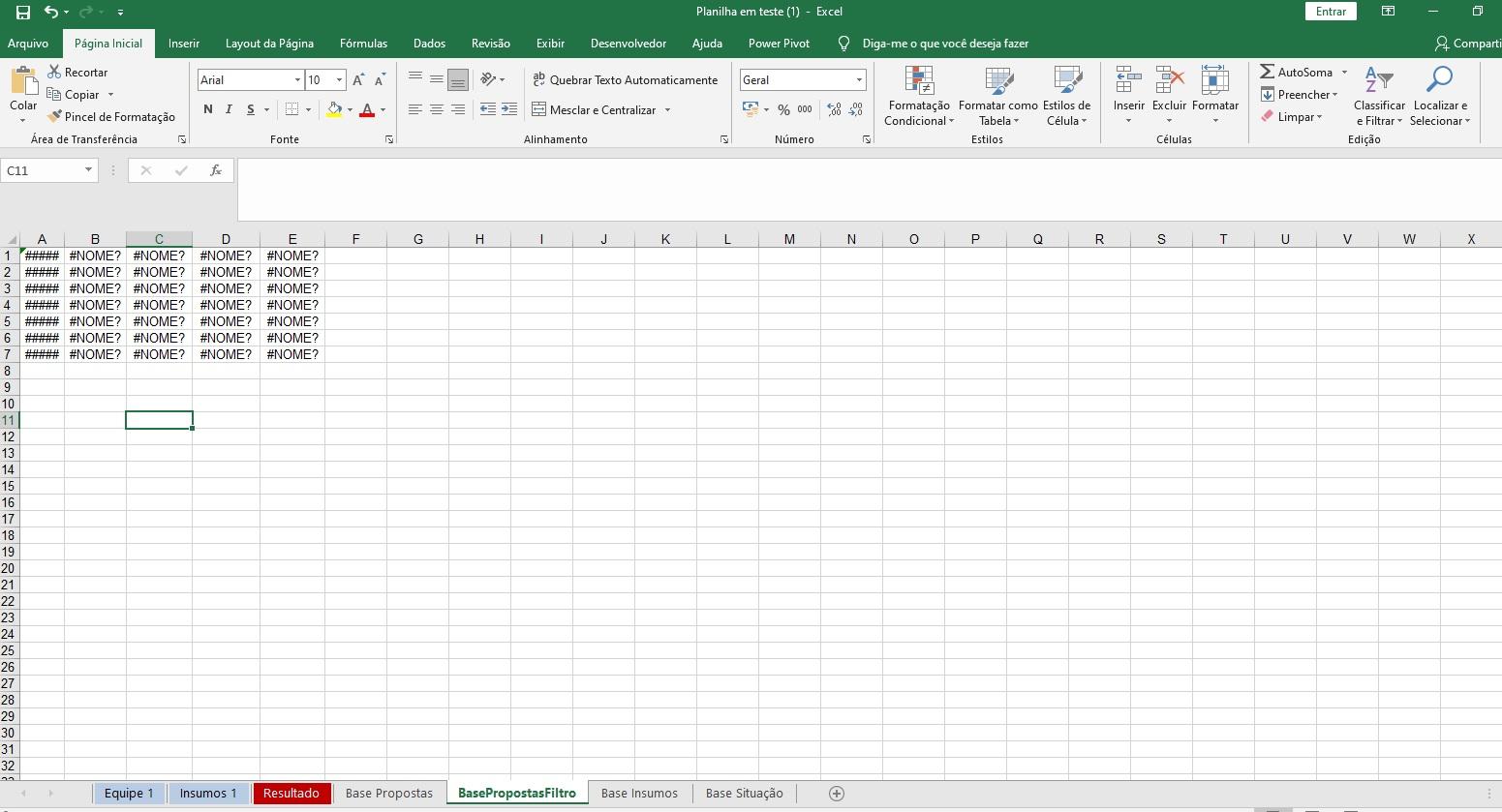Open text orientation options
1502x812 pixels.
[492, 79]
